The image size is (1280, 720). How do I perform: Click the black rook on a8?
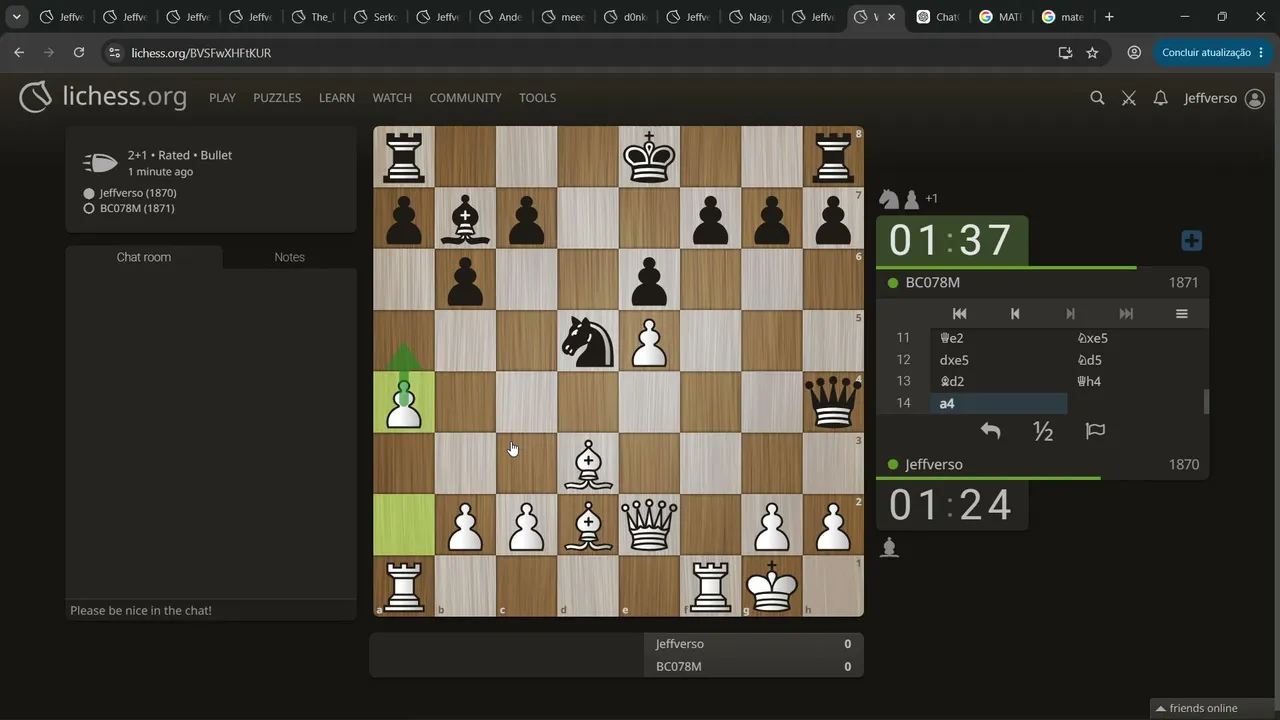pyautogui.click(x=404, y=157)
